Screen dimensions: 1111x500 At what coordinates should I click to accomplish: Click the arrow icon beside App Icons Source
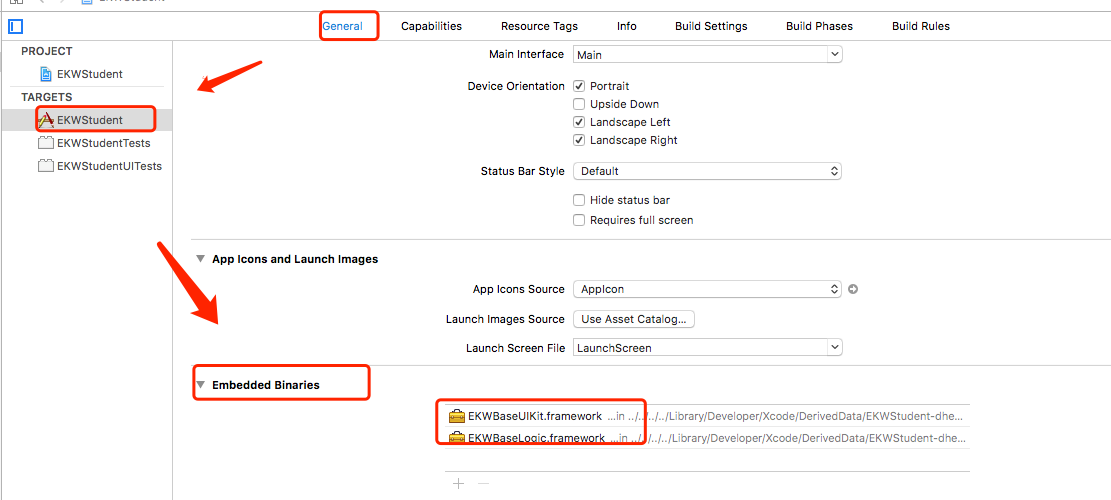[x=853, y=289]
